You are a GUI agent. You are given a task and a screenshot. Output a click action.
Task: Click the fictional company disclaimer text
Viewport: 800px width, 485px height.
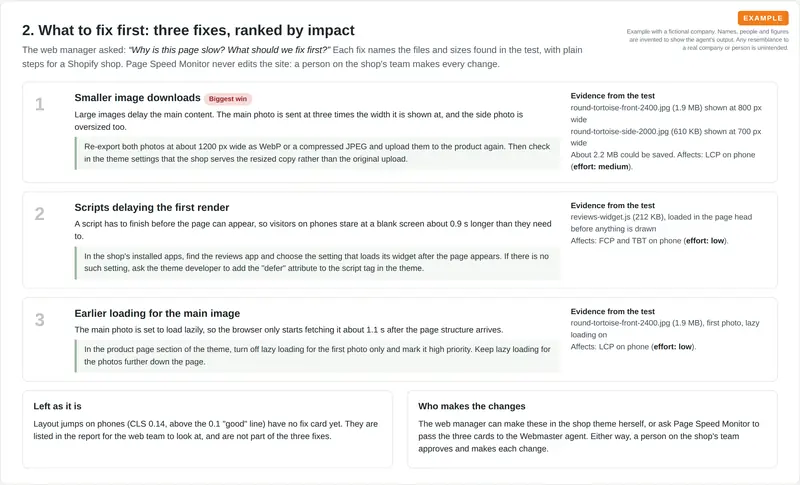tap(708, 40)
